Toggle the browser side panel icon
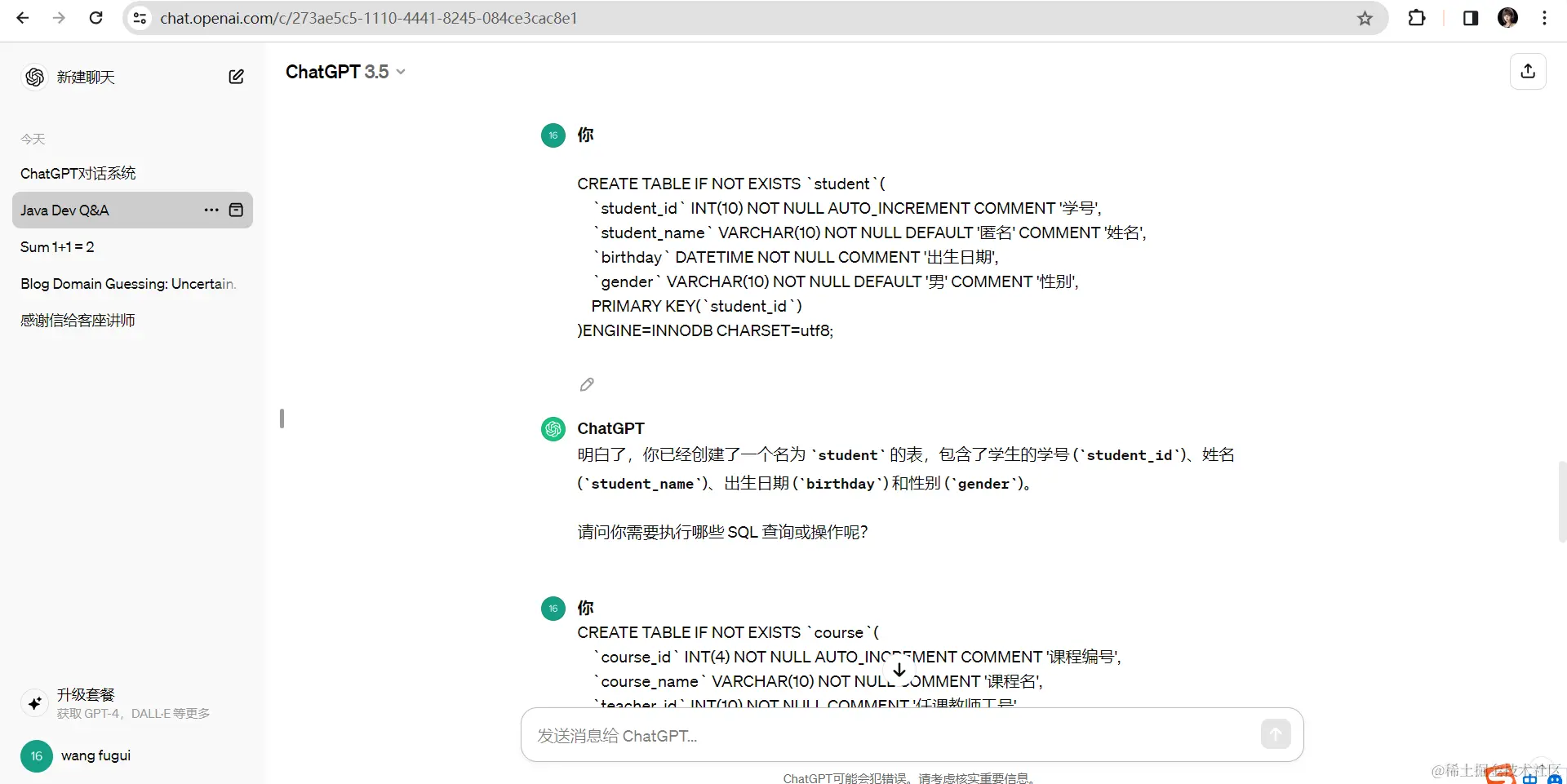 (x=1471, y=18)
